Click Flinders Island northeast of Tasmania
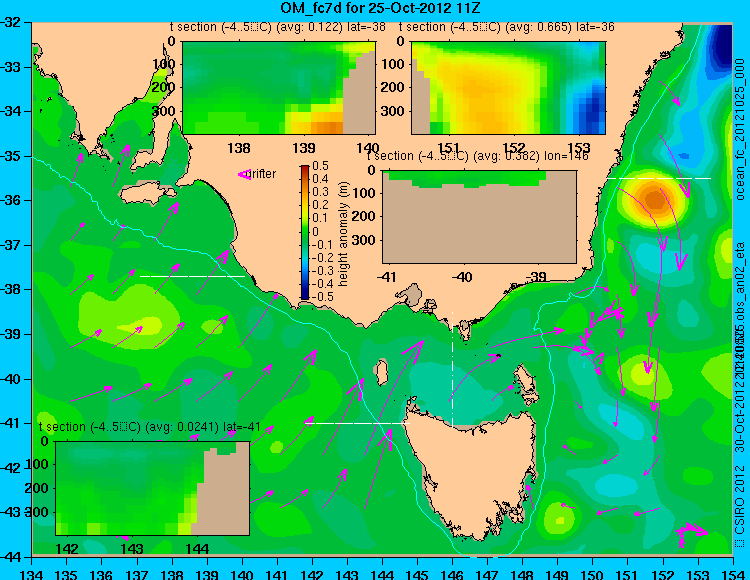 526,380
